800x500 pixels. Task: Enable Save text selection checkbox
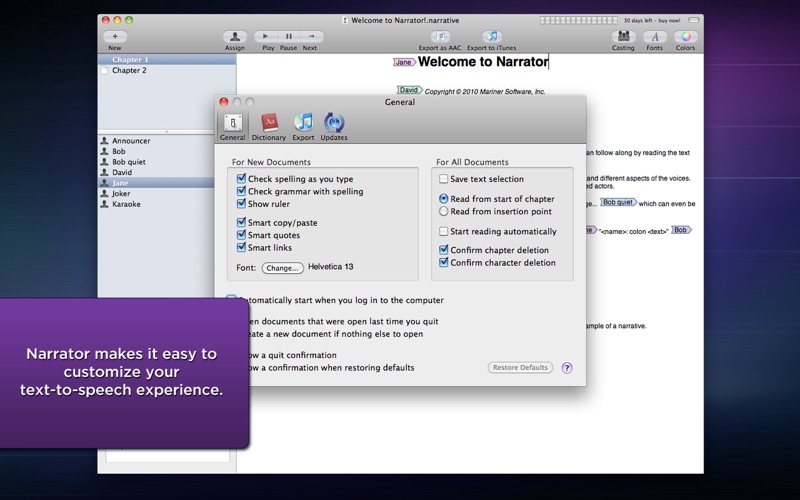(443, 179)
